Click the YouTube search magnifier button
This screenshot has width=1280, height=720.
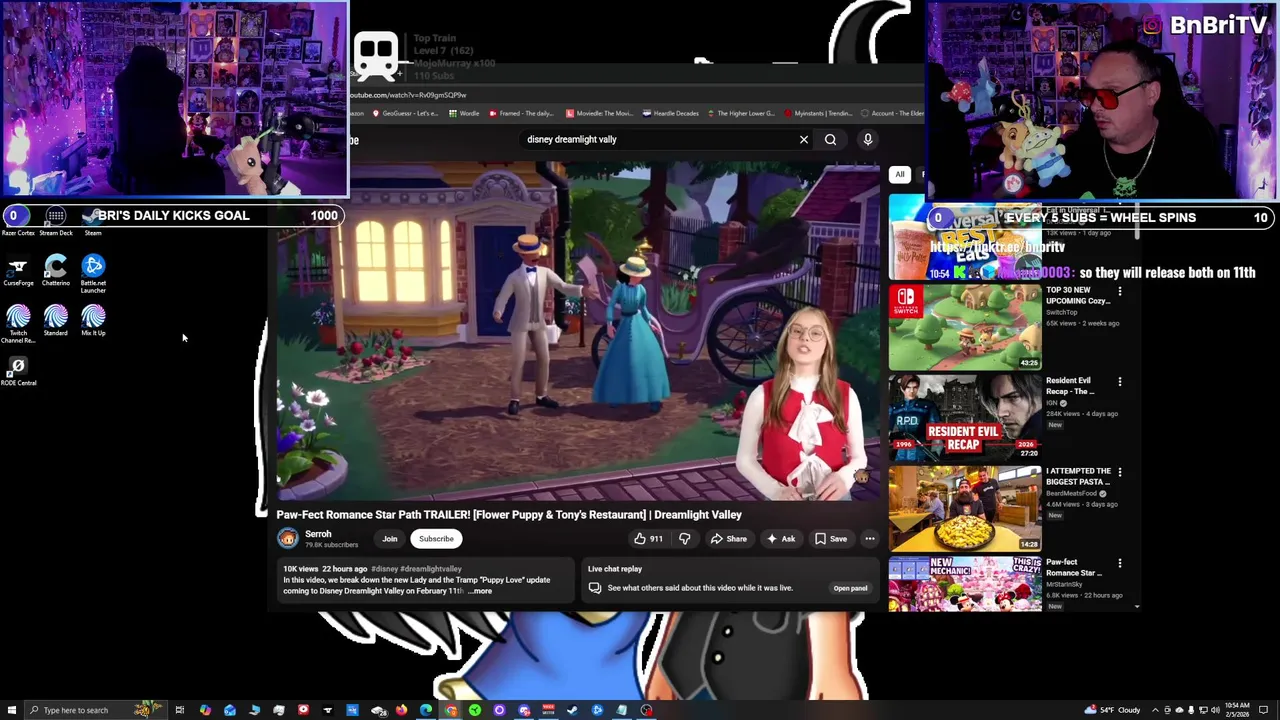click(830, 139)
